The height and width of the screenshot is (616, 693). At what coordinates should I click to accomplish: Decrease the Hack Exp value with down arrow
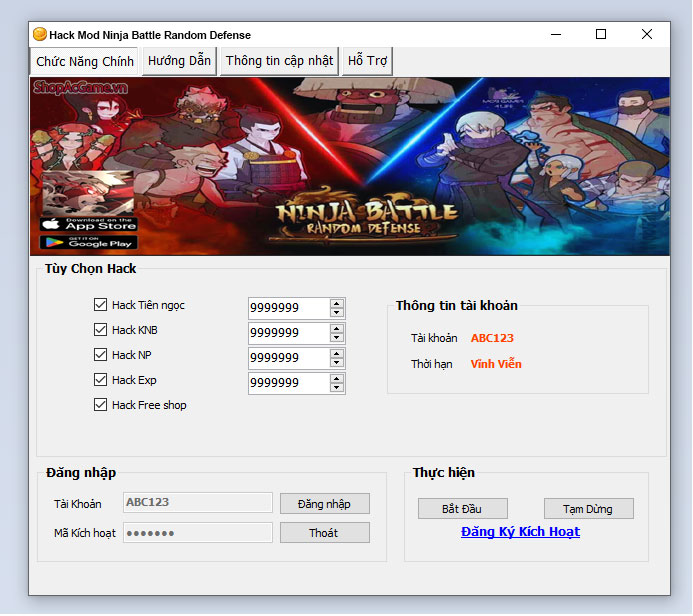click(x=337, y=388)
